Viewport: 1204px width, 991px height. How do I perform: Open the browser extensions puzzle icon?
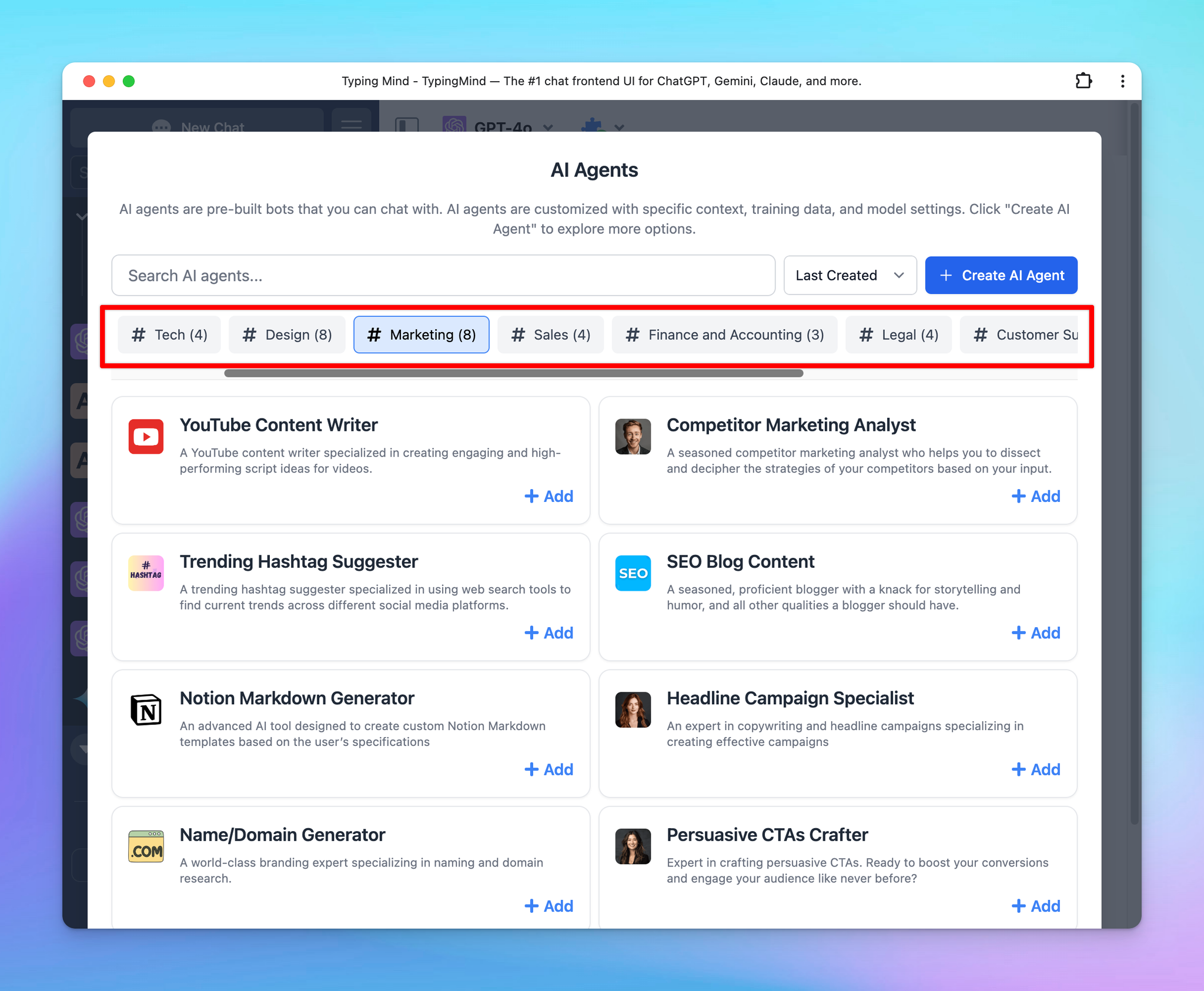tap(1083, 81)
